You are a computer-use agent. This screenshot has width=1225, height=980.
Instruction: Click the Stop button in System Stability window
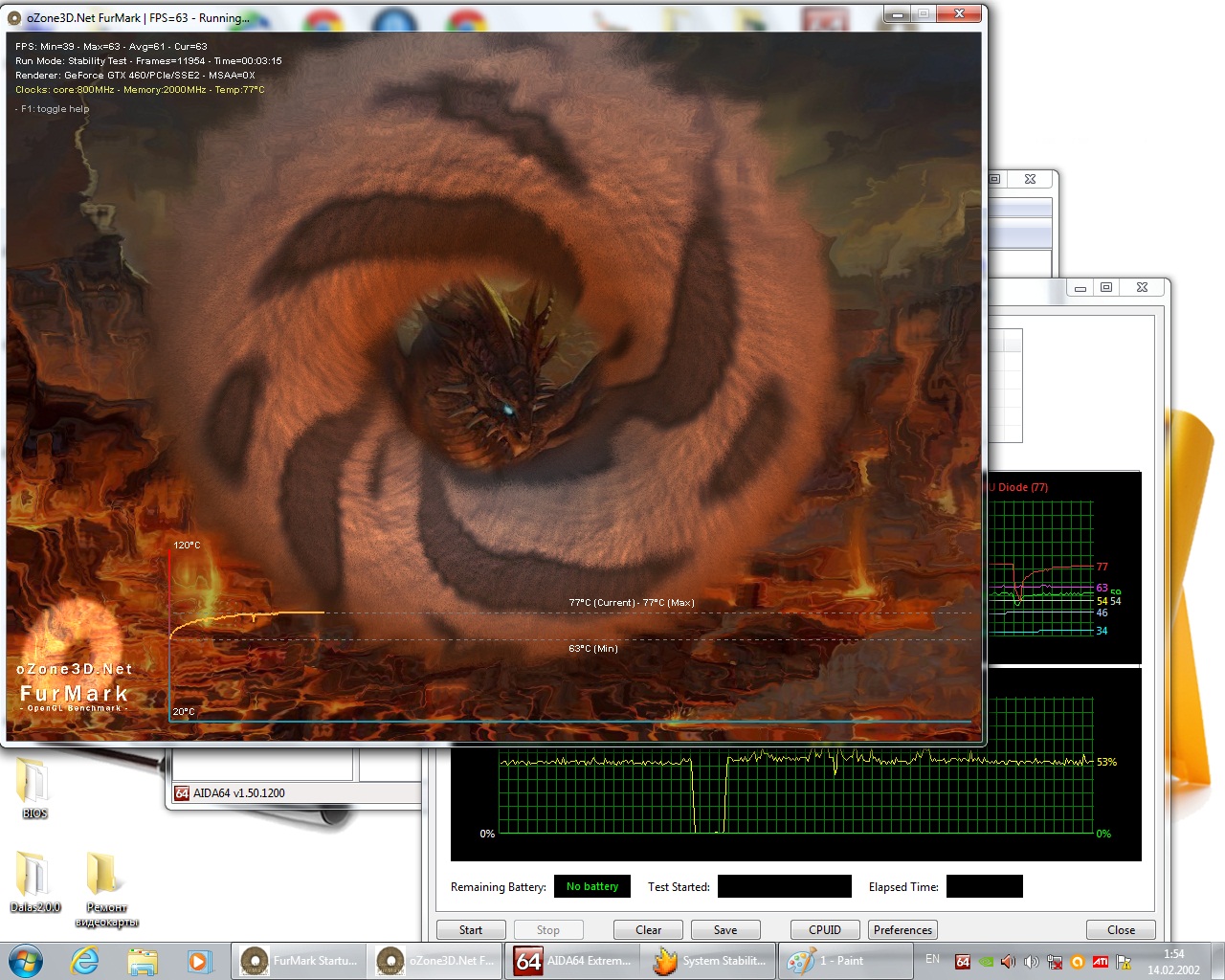[x=548, y=930]
